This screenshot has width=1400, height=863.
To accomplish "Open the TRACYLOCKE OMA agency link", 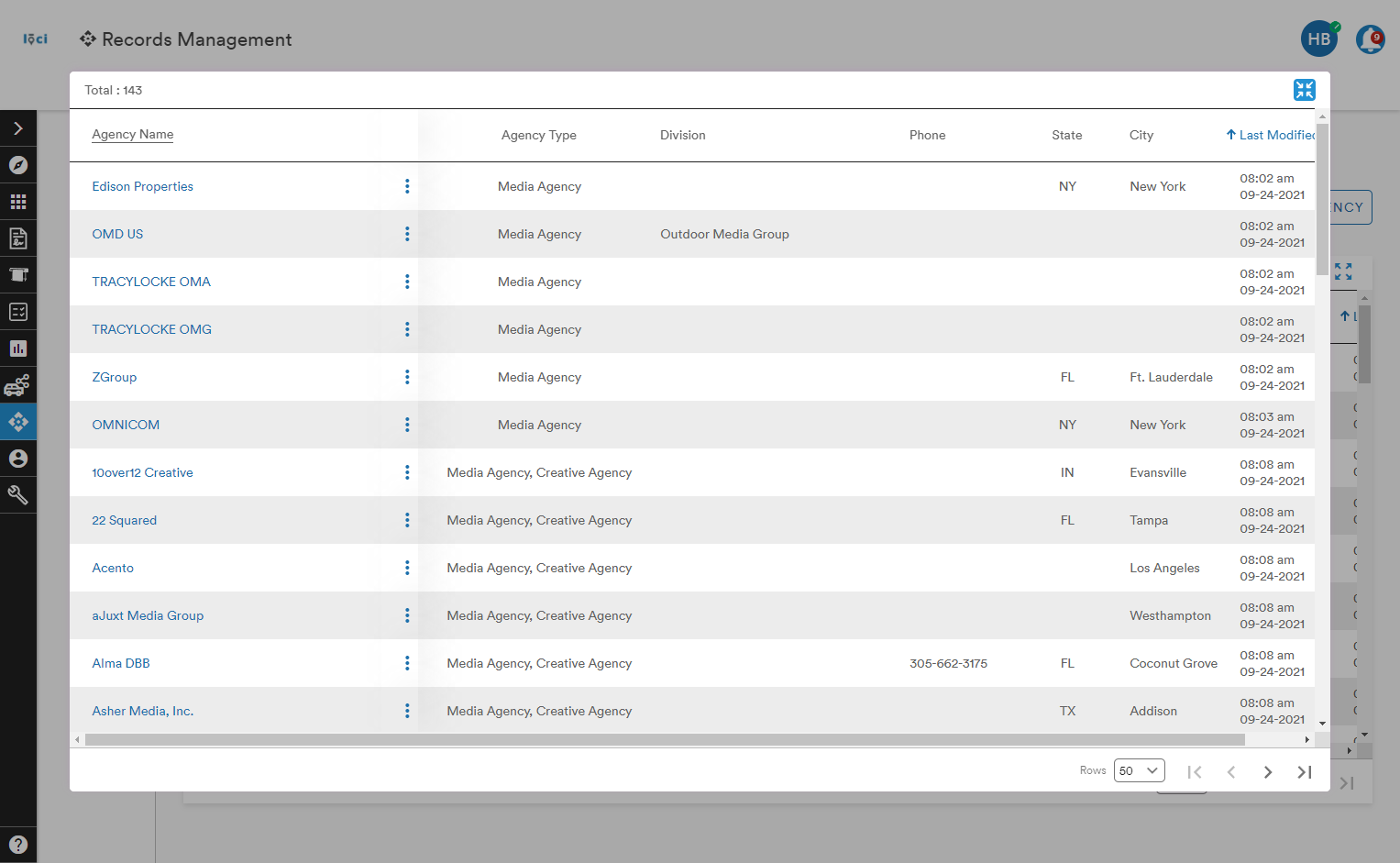I will pos(151,282).
